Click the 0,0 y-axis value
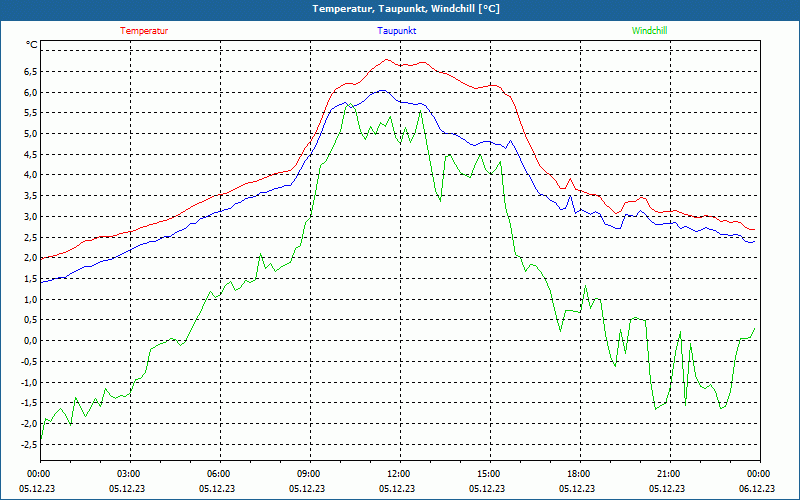The width and height of the screenshot is (800, 500). pos(31,341)
